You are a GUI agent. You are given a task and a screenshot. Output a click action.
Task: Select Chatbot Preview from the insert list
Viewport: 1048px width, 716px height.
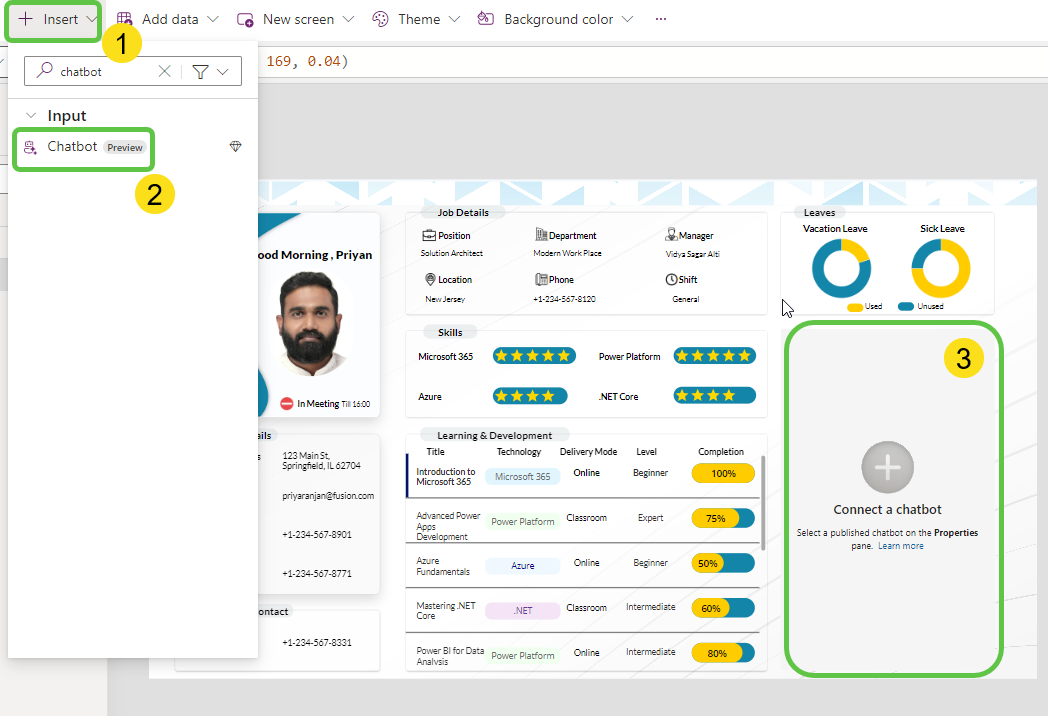(x=85, y=147)
